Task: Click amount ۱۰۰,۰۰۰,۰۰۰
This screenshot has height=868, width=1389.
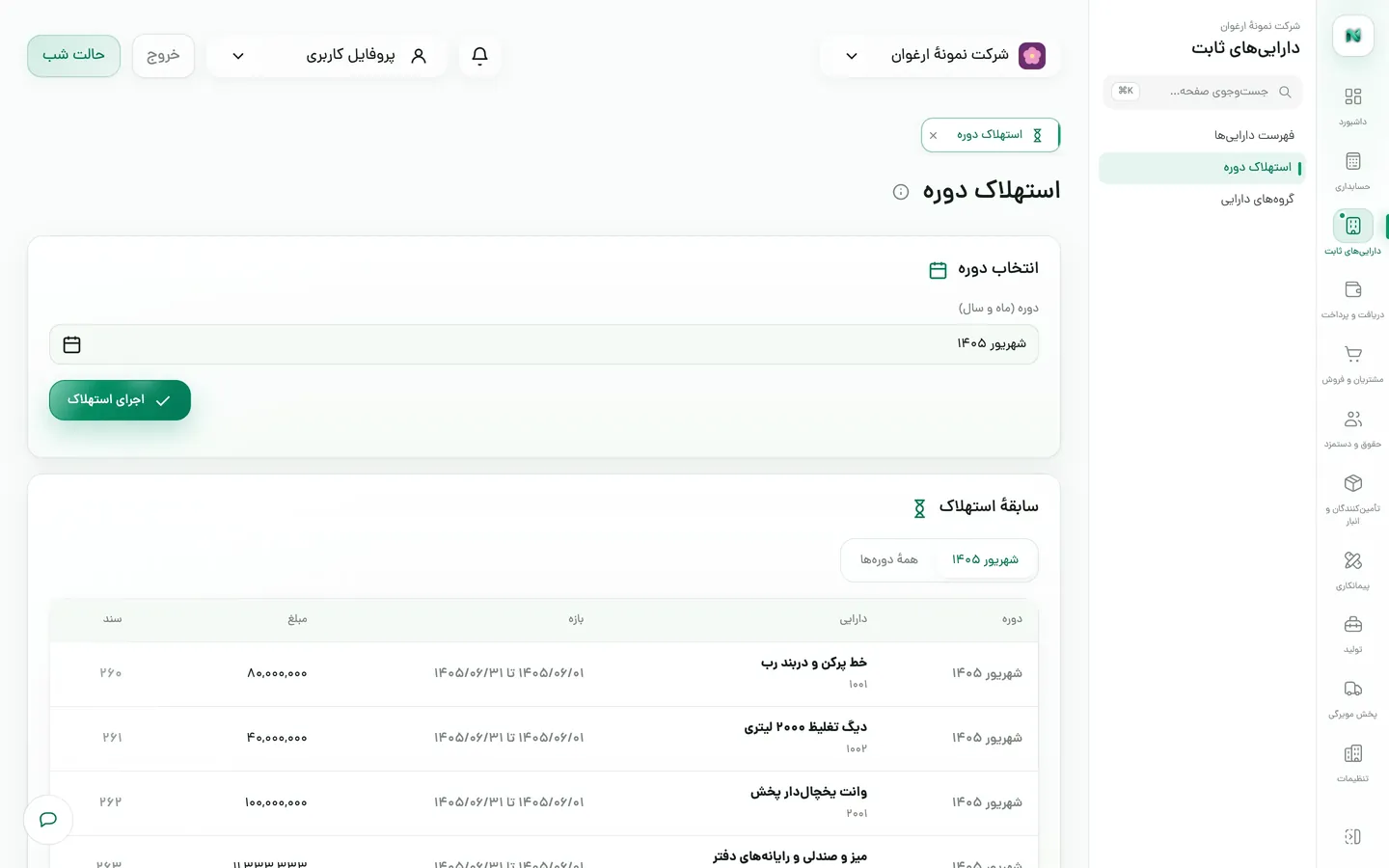Action: tap(276, 802)
